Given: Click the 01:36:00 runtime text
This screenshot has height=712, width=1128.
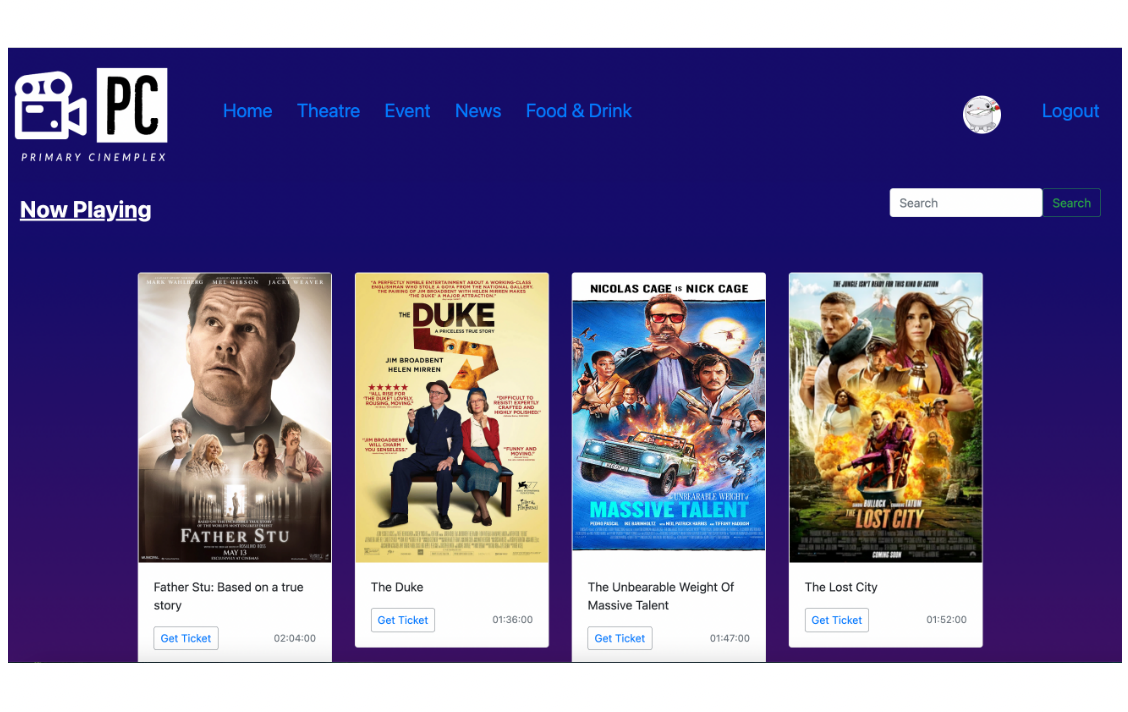Looking at the screenshot, I should tap(512, 619).
